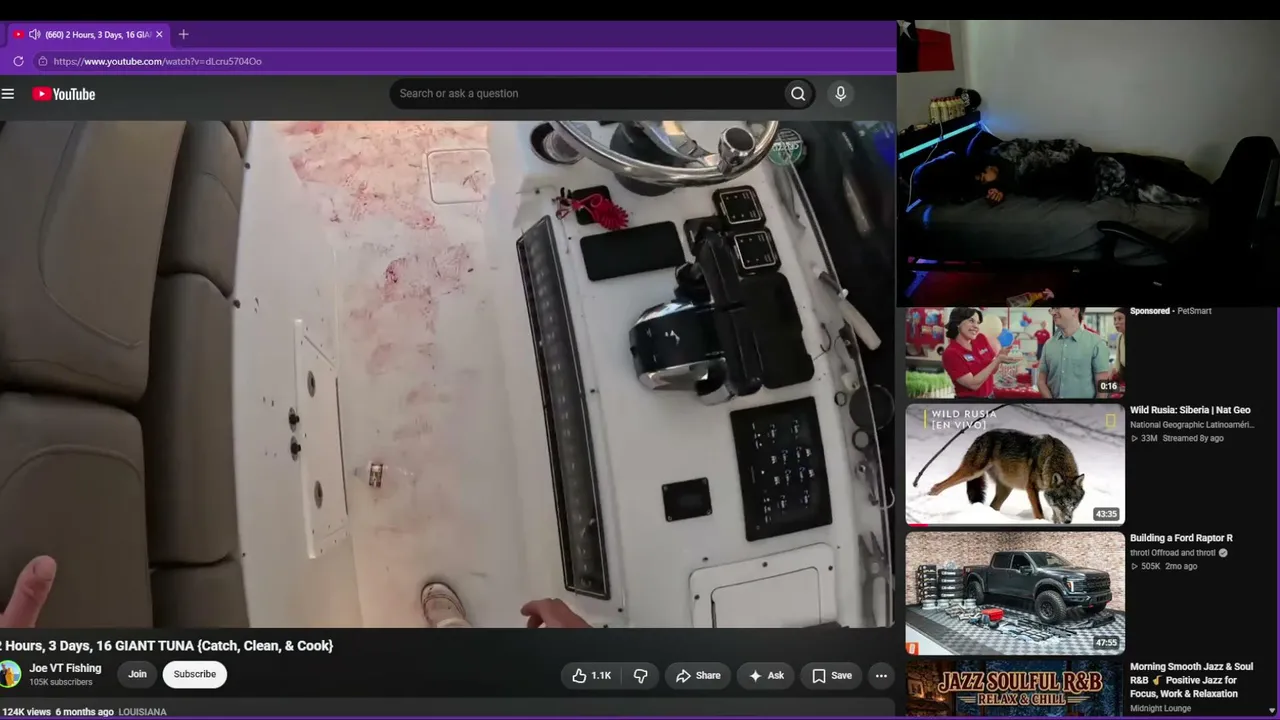Open the Jazz Soulful R&B thumbnail
Viewport: 1280px width, 720px height.
(x=1015, y=688)
